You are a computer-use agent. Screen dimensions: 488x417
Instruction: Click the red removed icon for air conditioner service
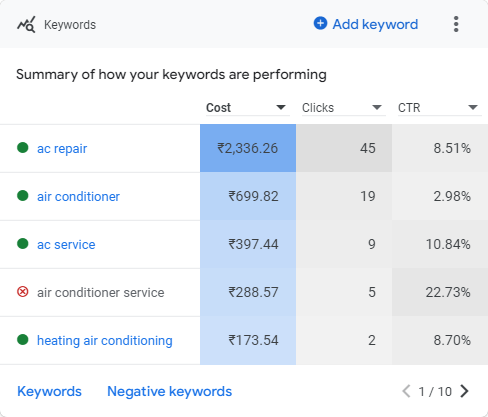(23, 292)
